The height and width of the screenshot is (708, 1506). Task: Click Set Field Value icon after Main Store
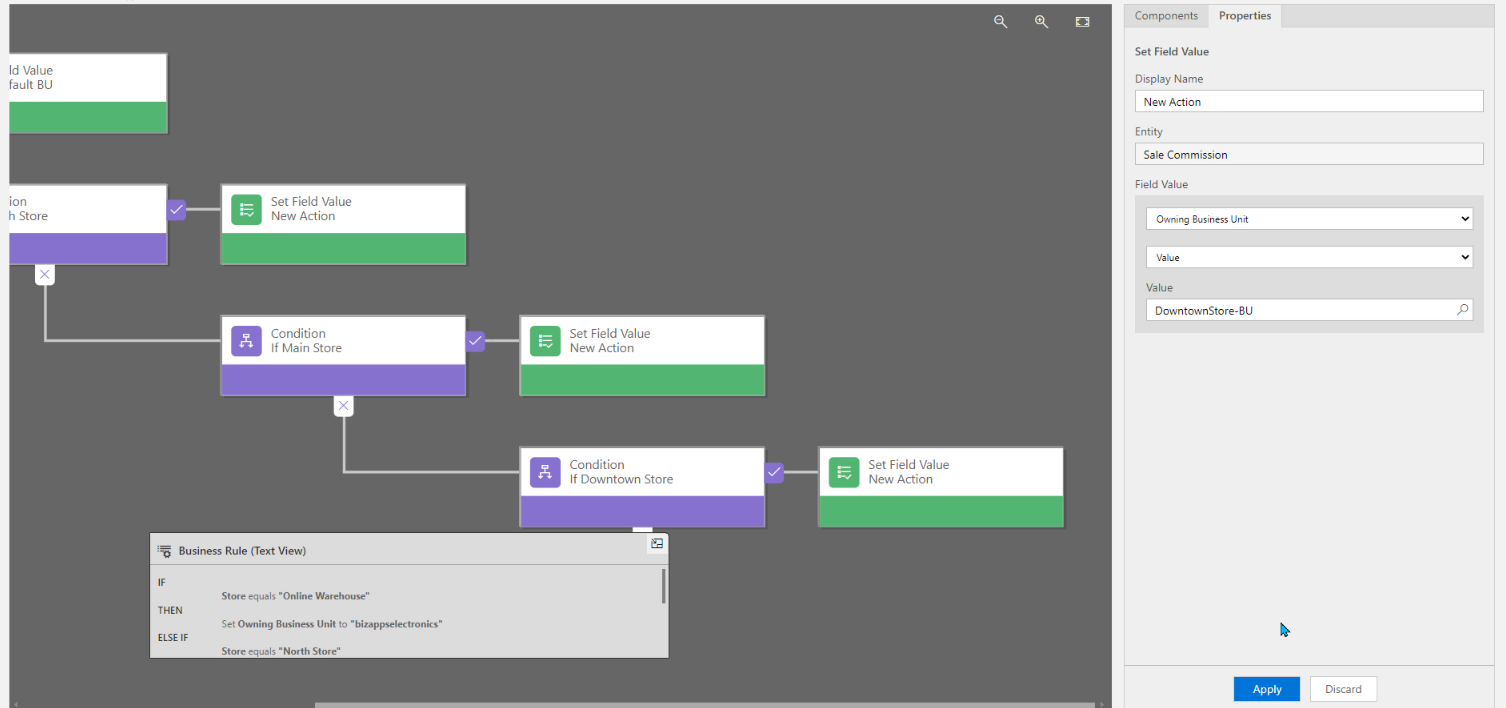click(x=545, y=341)
